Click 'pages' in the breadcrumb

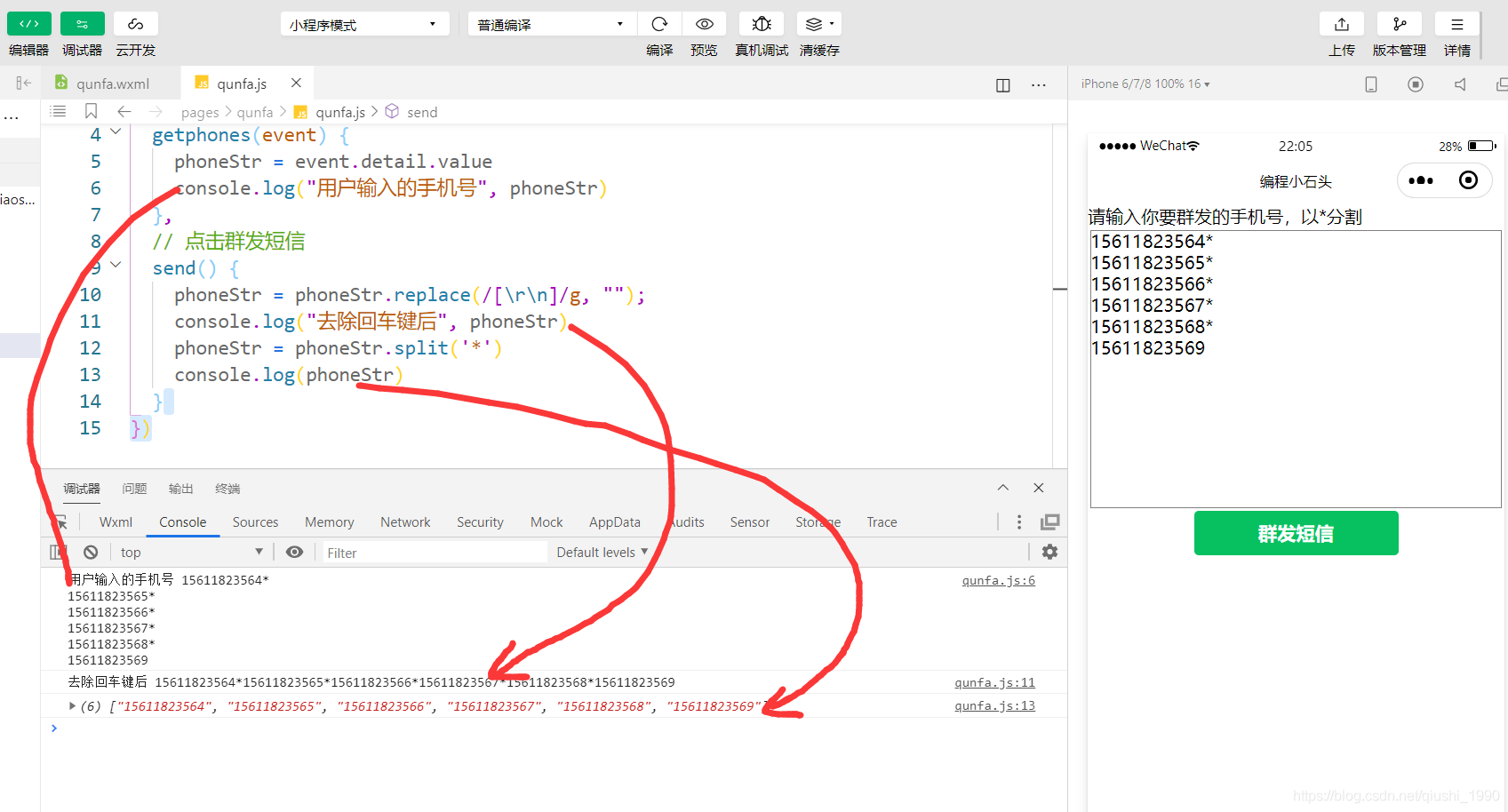[200, 112]
